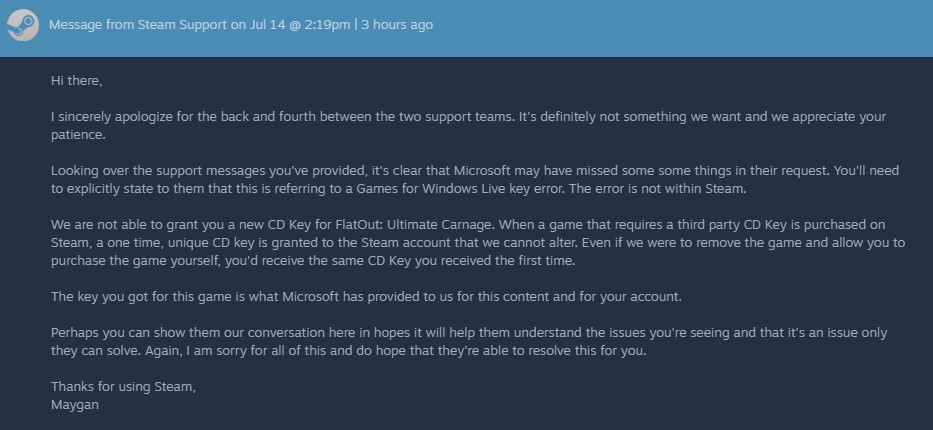The height and width of the screenshot is (430, 933).
Task: Click 'The key you got for this game' sentence
Action: (x=366, y=297)
